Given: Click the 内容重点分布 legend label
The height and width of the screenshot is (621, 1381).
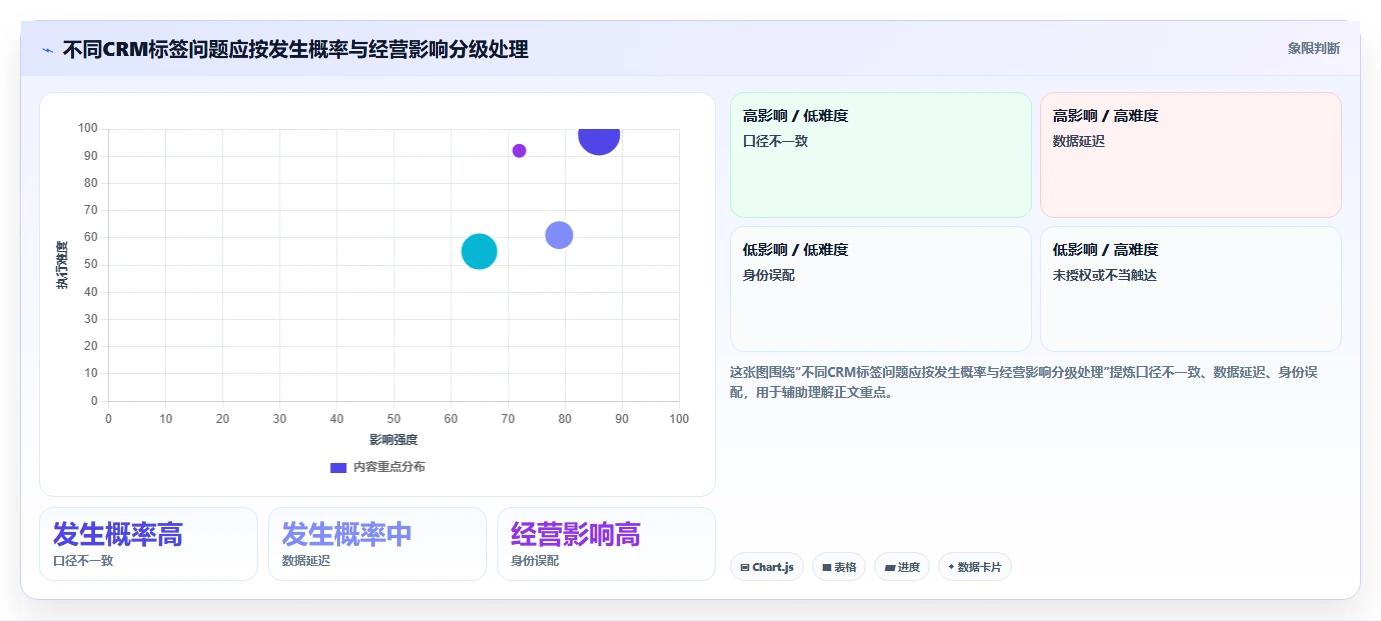Looking at the screenshot, I should [x=389, y=467].
